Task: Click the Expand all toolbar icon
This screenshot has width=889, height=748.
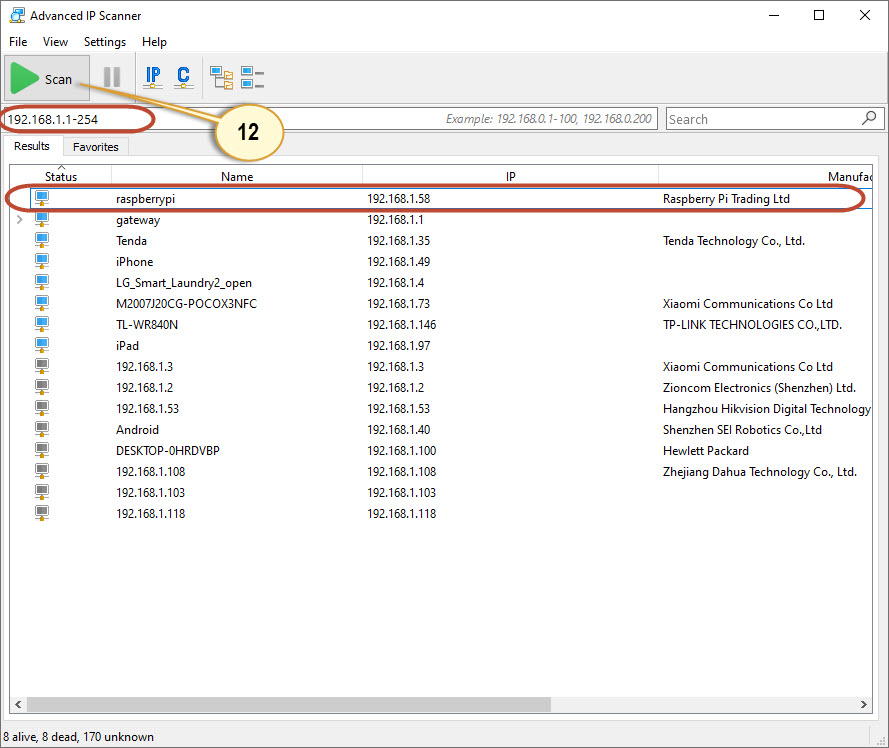Action: pyautogui.click(x=221, y=77)
